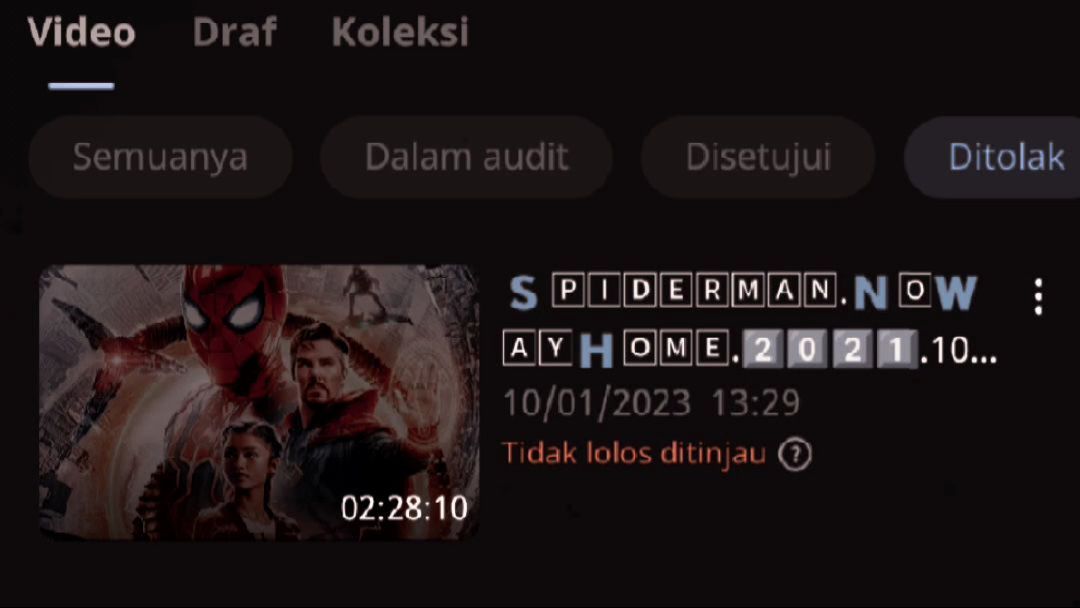1080x608 pixels.
Task: Show videos in Dalam audit
Action: pos(466,157)
